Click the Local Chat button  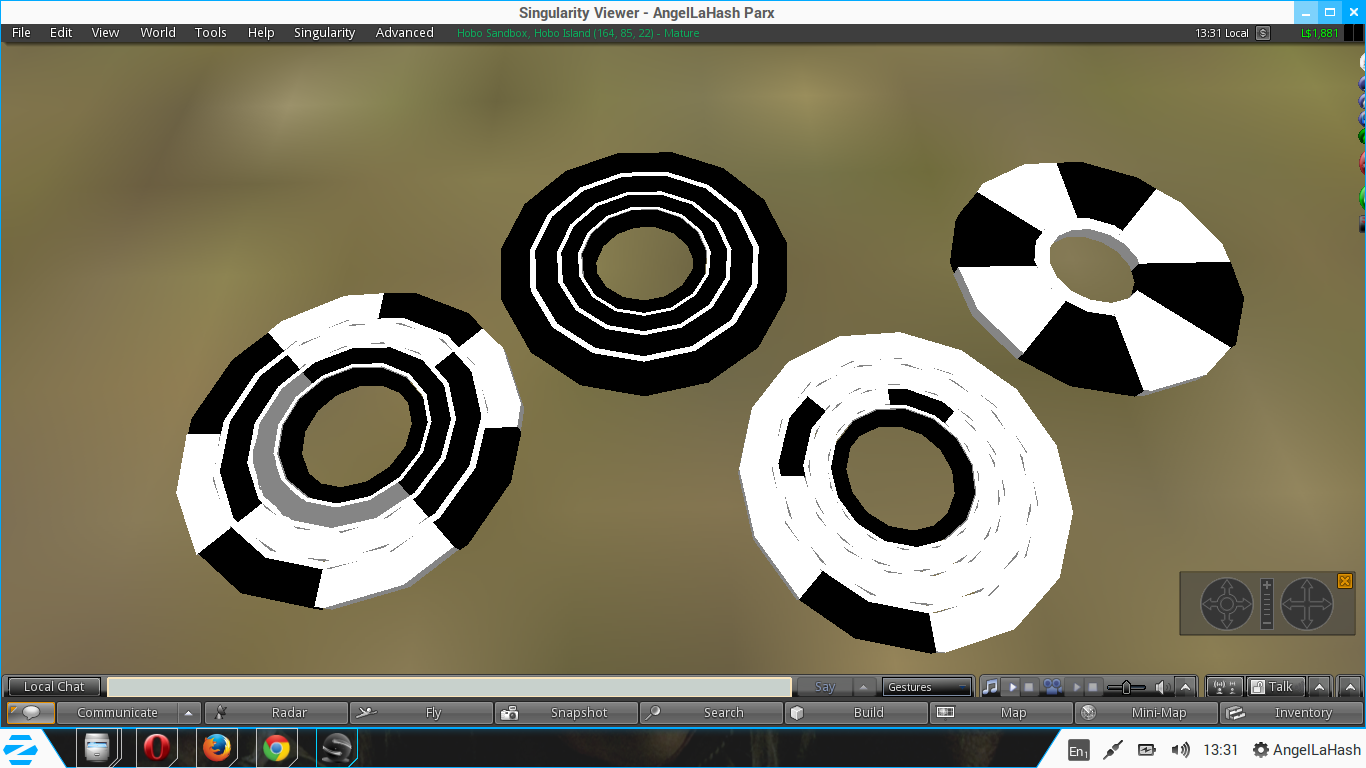click(54, 687)
